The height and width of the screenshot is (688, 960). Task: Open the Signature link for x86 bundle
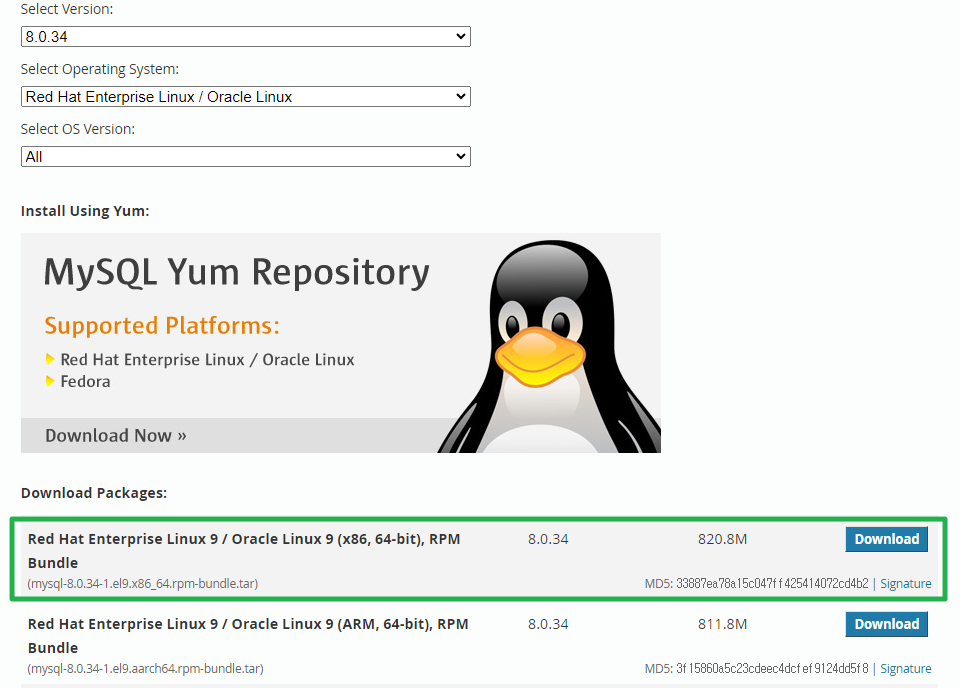(x=905, y=584)
